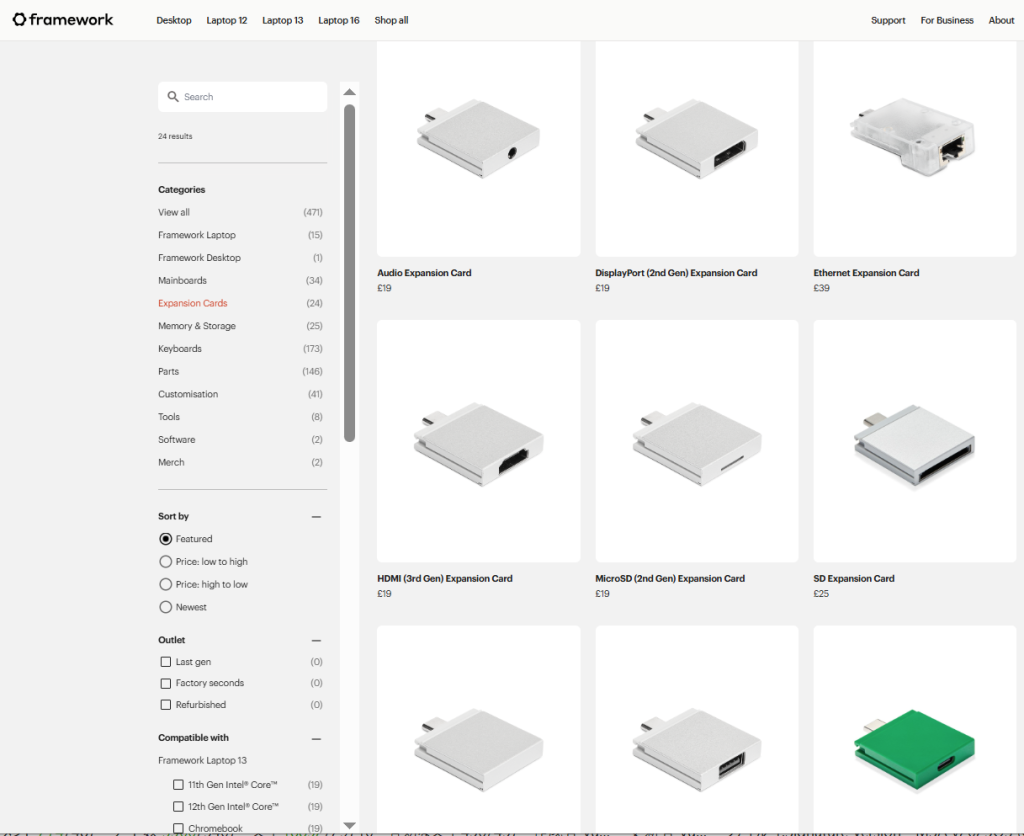Select Price: low to high sorting
This screenshot has height=836, width=1024.
click(166, 562)
